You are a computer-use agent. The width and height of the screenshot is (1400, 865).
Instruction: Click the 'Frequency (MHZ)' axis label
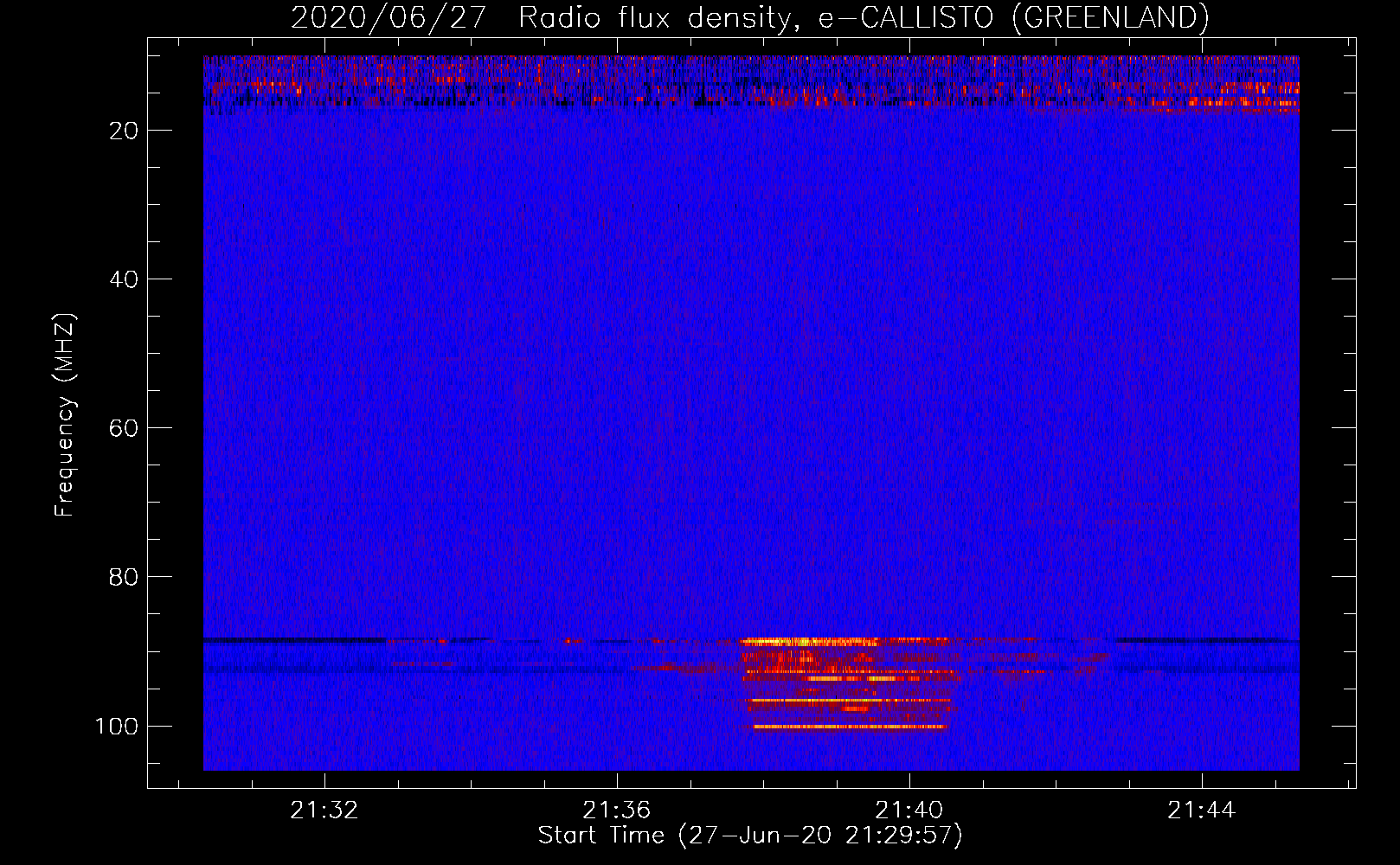pos(65,415)
